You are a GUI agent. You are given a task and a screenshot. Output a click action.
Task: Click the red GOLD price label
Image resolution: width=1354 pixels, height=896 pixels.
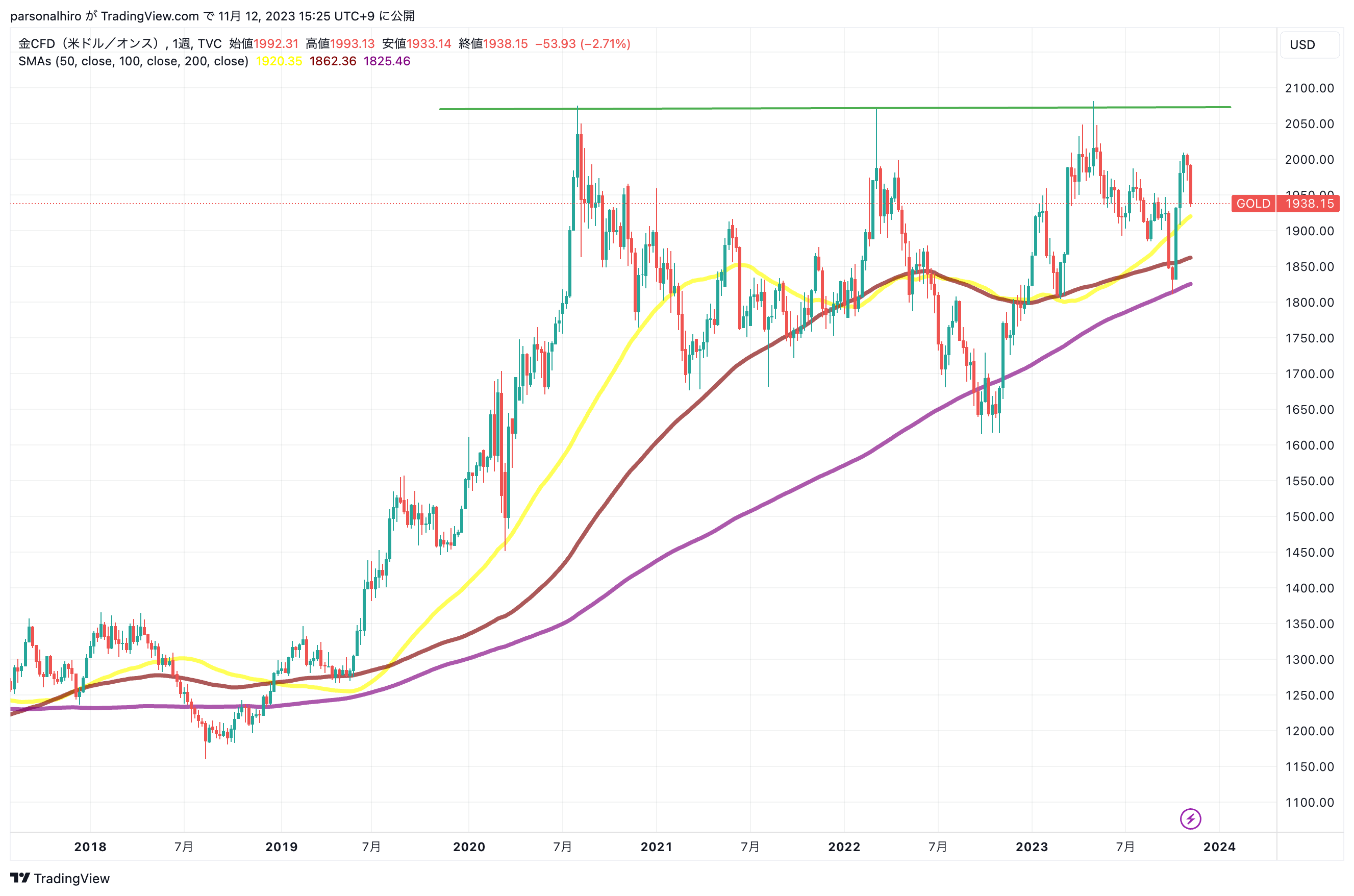1253,204
